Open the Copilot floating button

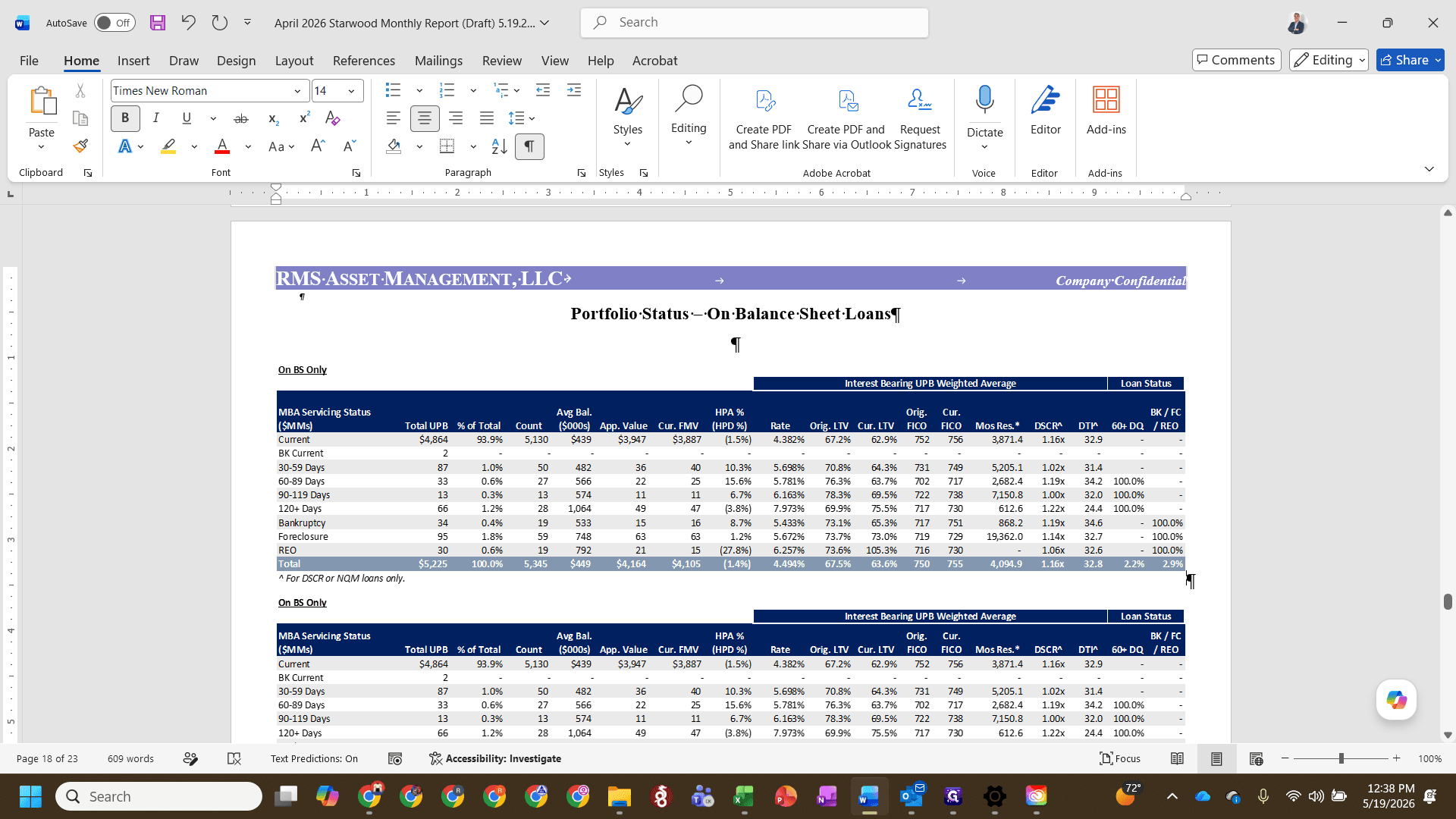click(1396, 700)
